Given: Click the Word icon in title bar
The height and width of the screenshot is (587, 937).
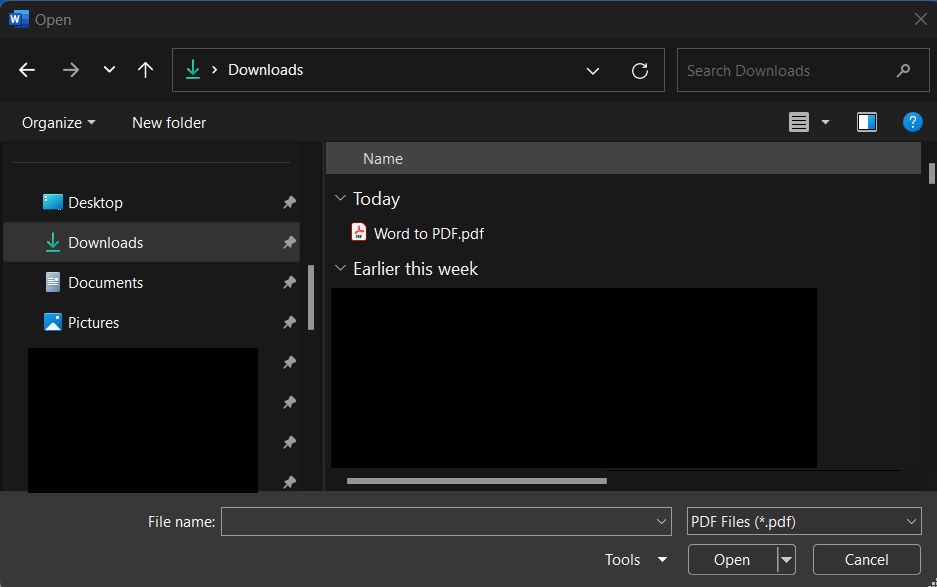Looking at the screenshot, I should (19, 19).
